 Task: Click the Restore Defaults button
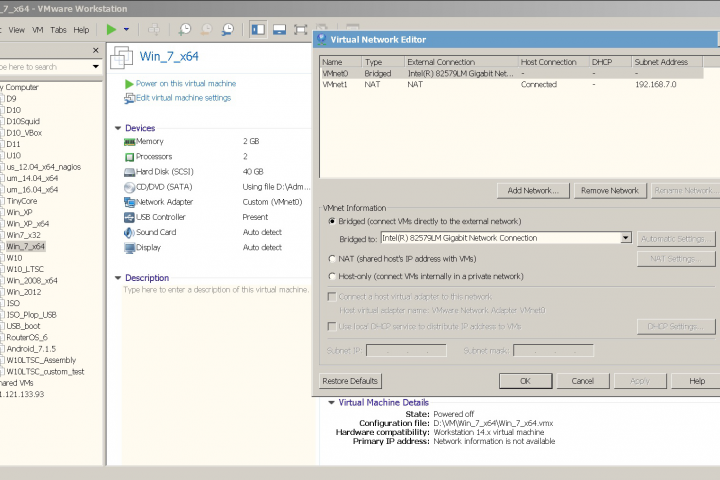tap(350, 381)
